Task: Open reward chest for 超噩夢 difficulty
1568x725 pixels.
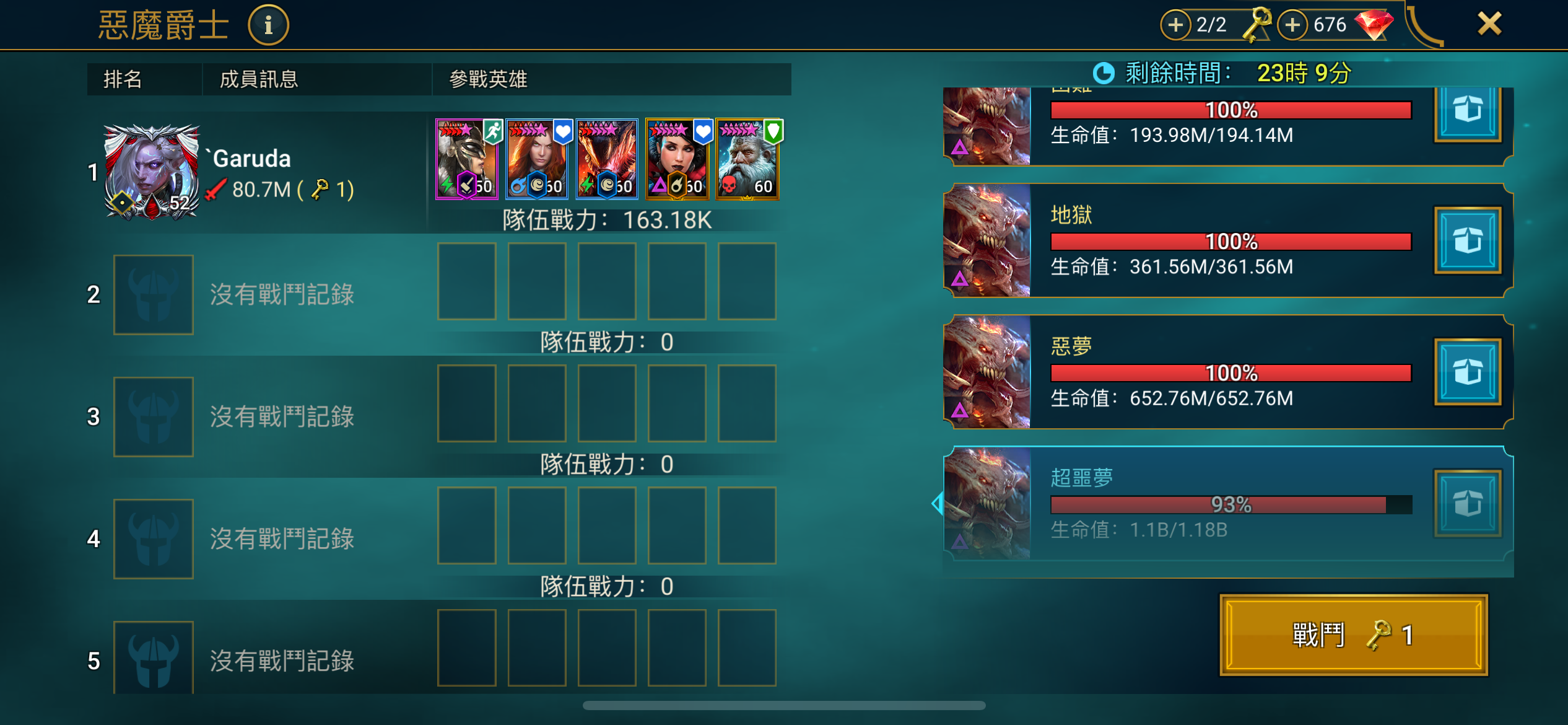Action: [1468, 503]
